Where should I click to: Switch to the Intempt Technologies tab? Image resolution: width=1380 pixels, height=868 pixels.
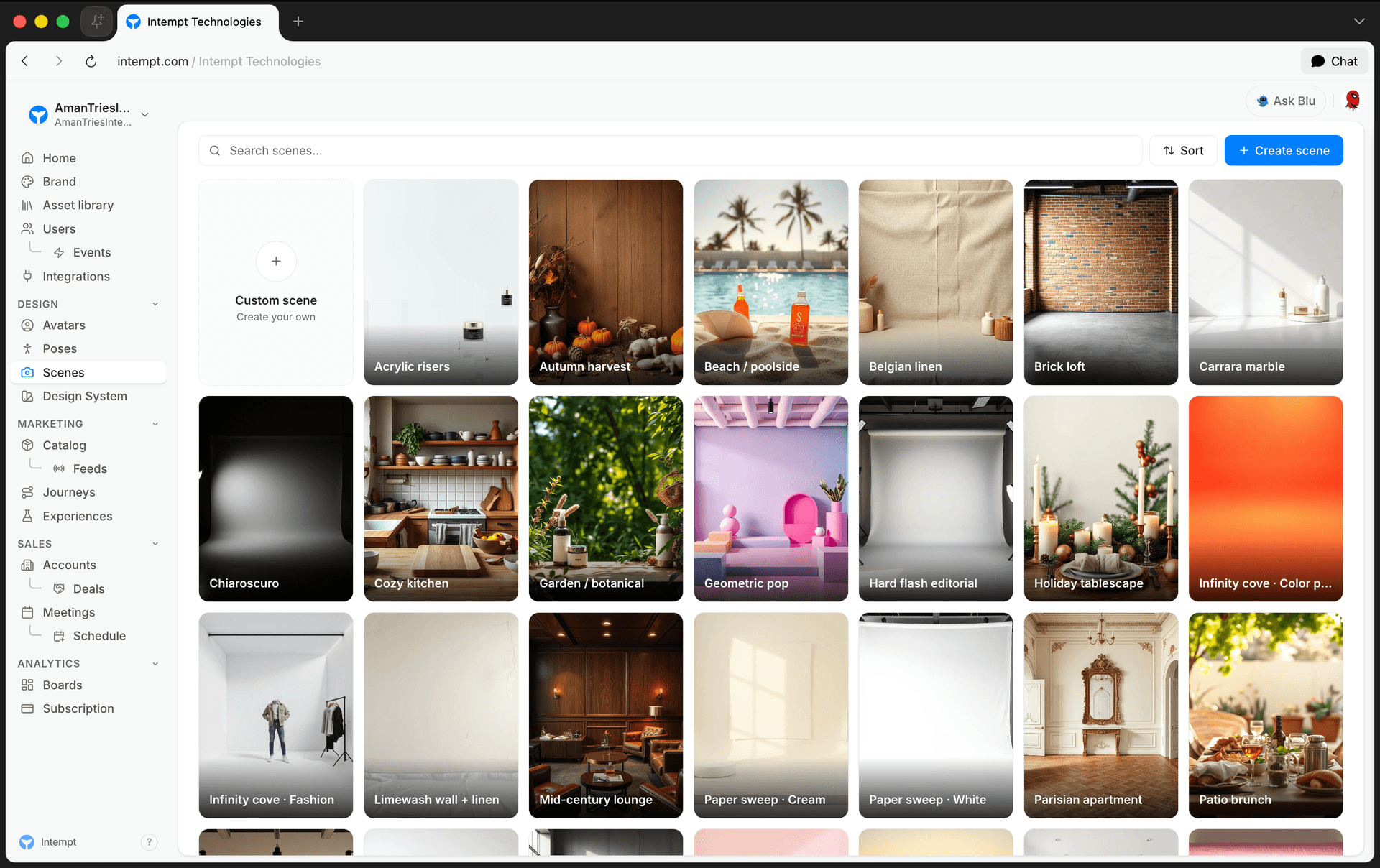198,22
